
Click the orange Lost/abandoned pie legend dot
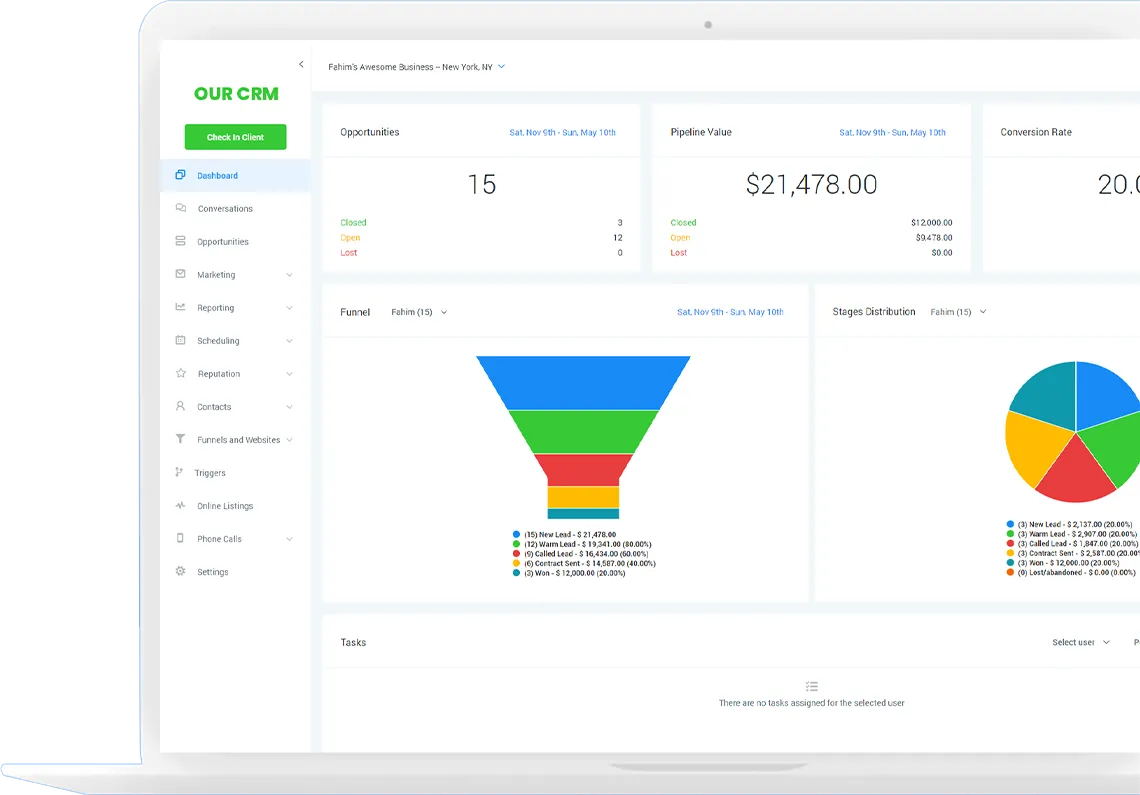pos(1010,572)
